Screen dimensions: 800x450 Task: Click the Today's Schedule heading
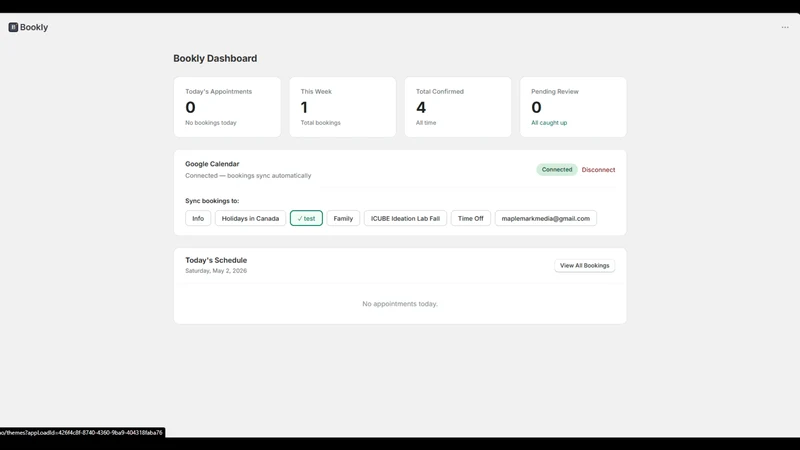click(216, 260)
